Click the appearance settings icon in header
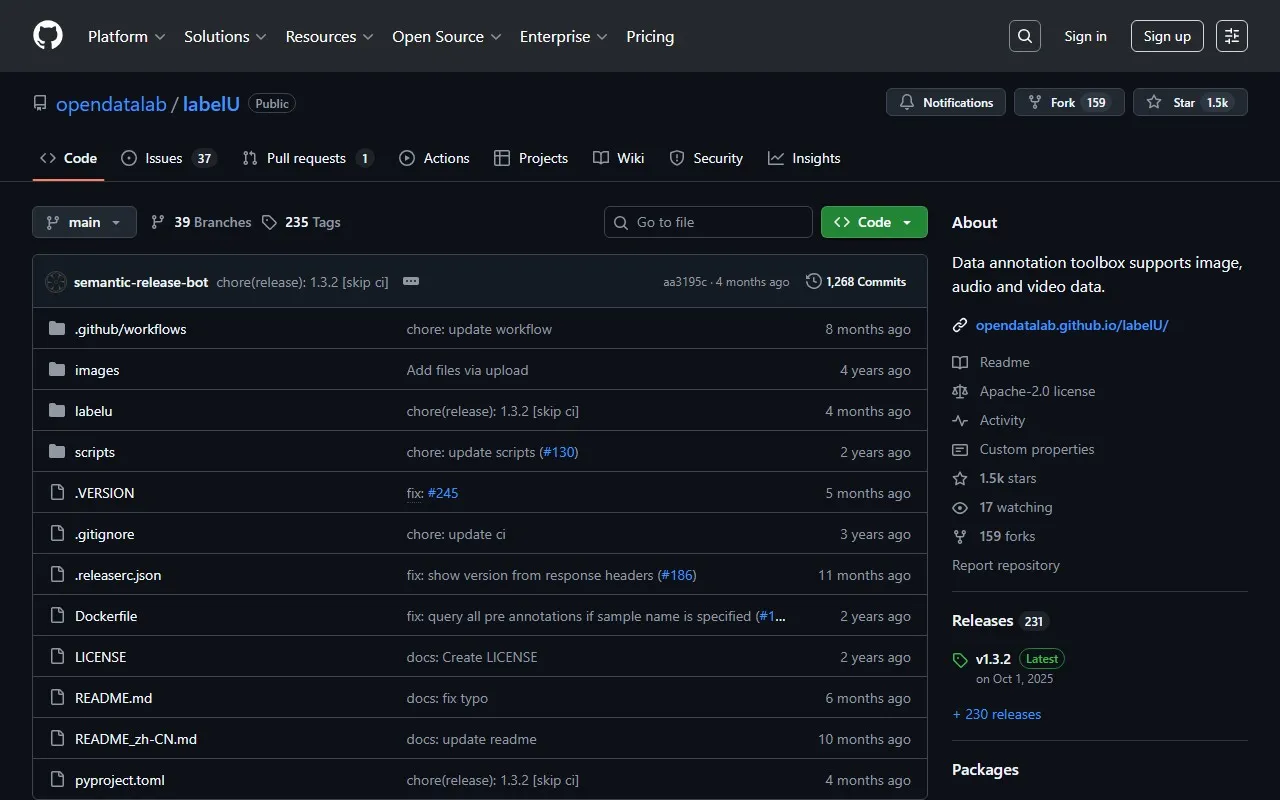1280x800 pixels. pyautogui.click(x=1232, y=36)
